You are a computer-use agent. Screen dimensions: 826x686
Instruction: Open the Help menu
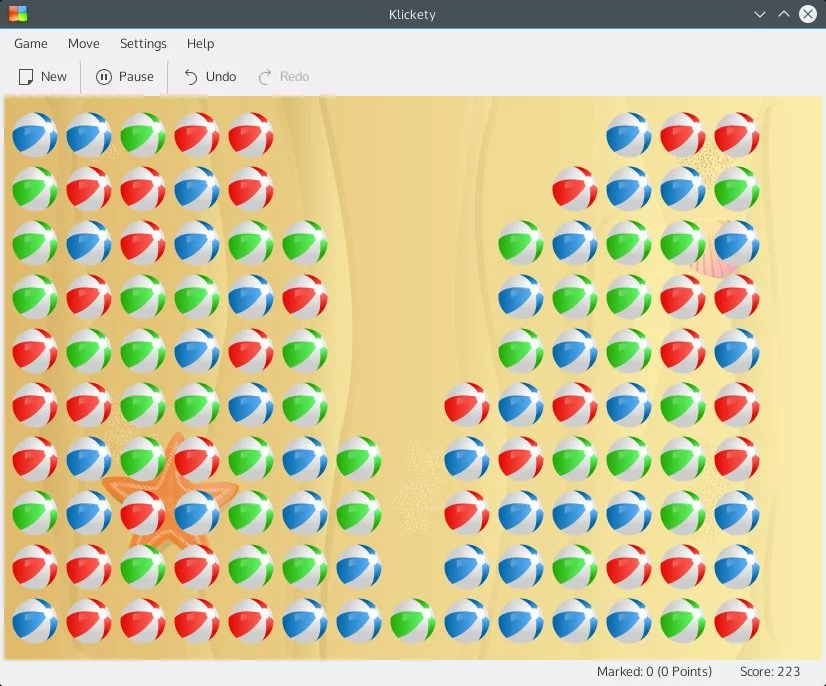coord(200,44)
